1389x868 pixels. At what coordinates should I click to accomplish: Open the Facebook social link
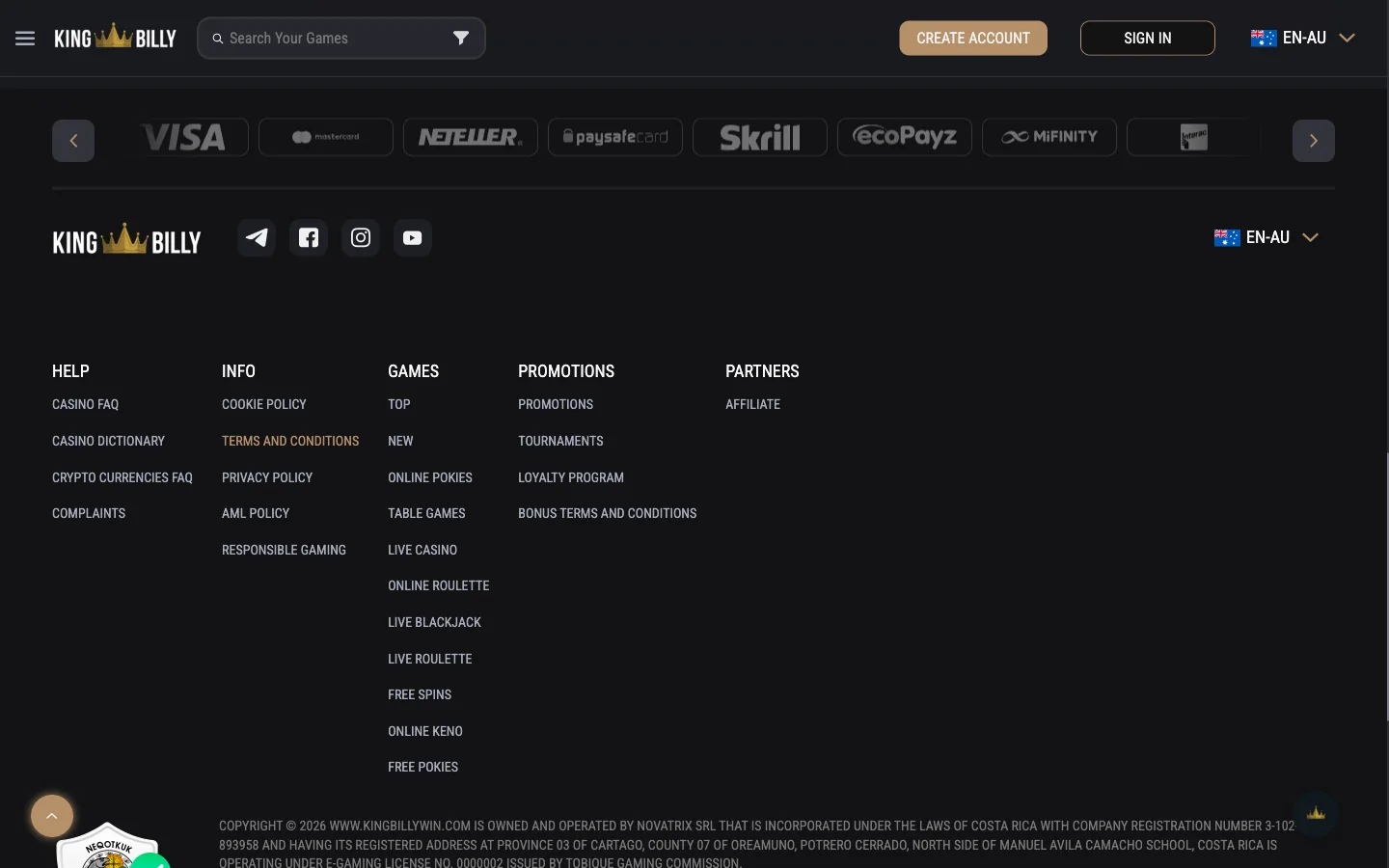(309, 237)
